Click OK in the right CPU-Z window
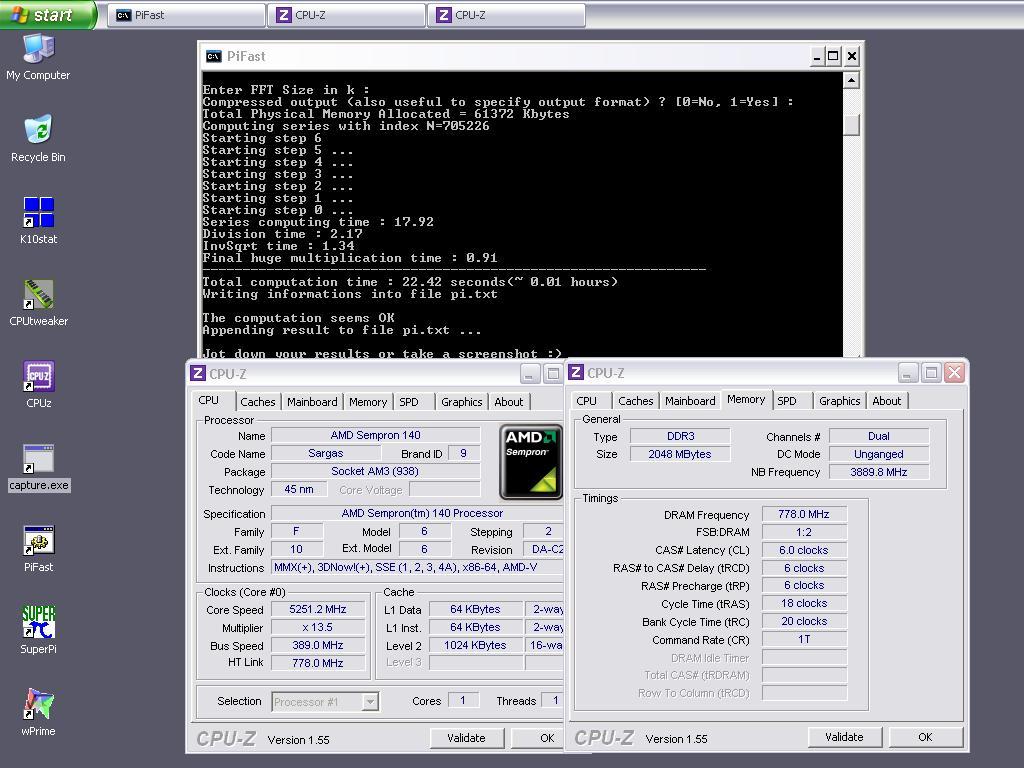Screen dimensions: 1024x768 [925, 737]
